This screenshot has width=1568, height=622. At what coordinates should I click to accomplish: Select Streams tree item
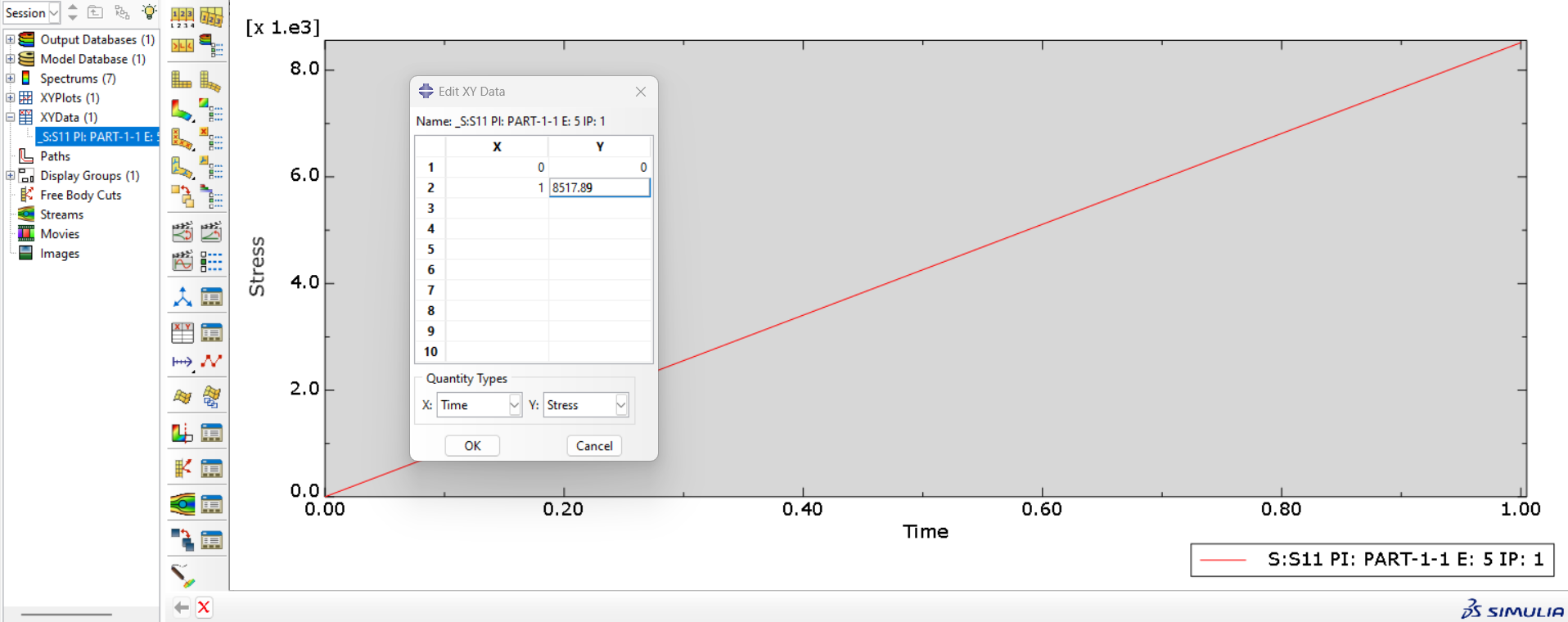tap(61, 214)
